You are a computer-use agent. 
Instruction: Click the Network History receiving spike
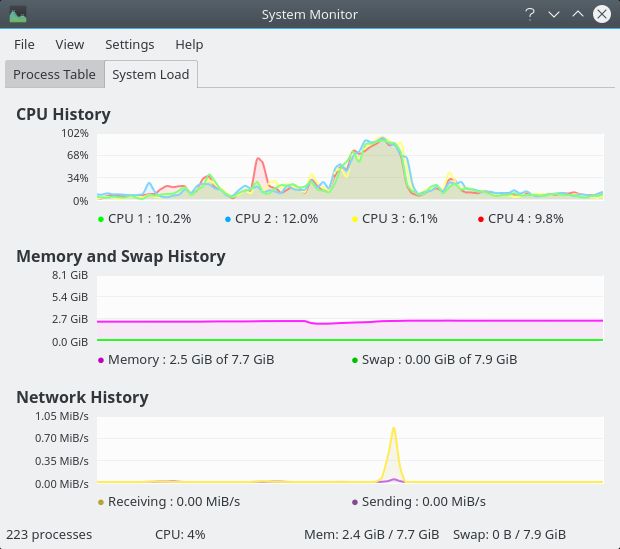tap(393, 429)
